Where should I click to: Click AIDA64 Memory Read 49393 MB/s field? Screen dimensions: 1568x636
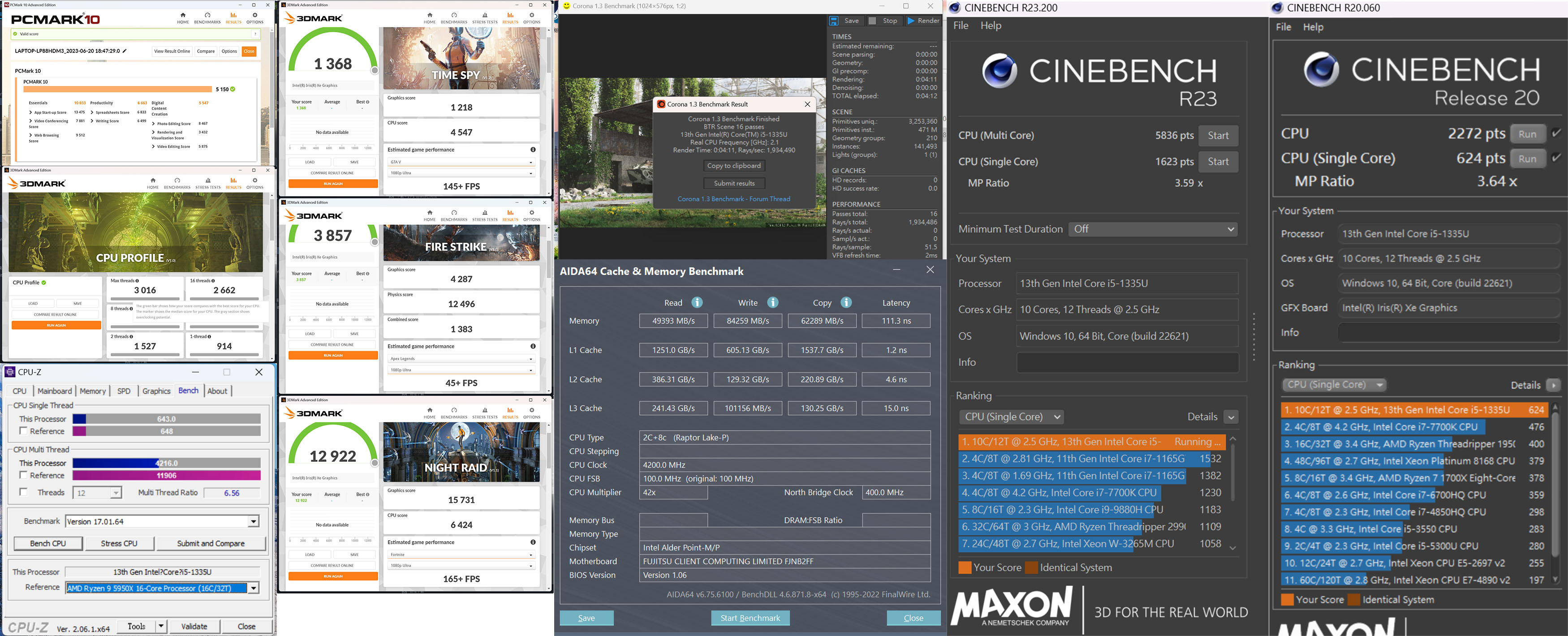pyautogui.click(x=673, y=321)
